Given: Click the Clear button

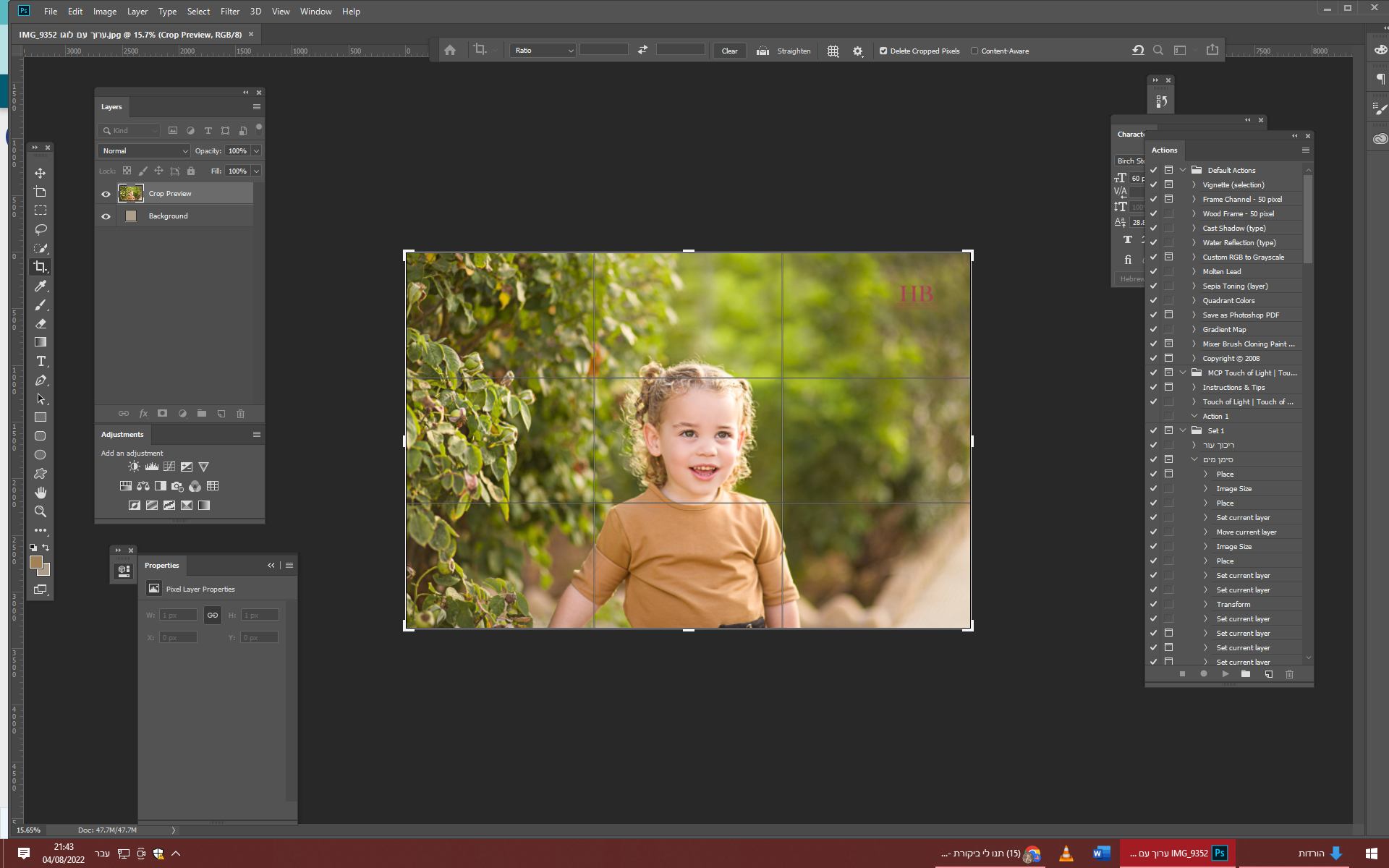Looking at the screenshot, I should (x=729, y=51).
